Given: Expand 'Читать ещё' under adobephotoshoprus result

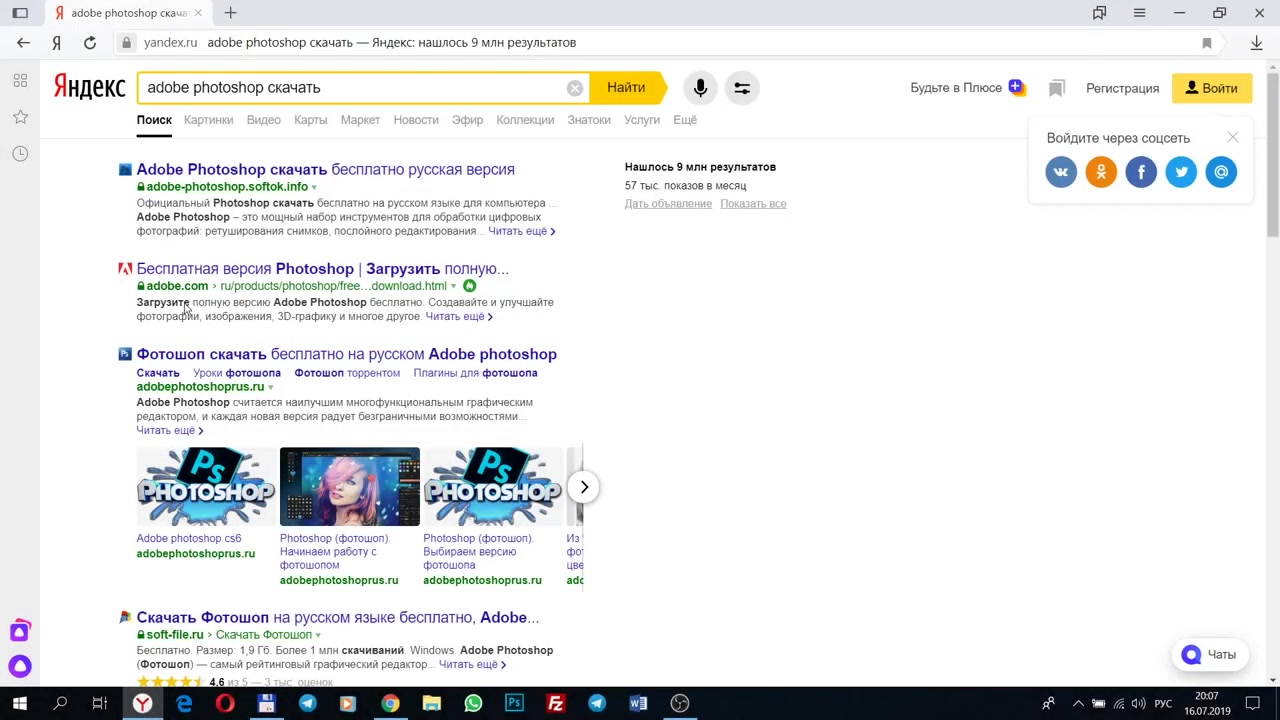Looking at the screenshot, I should 170,431.
